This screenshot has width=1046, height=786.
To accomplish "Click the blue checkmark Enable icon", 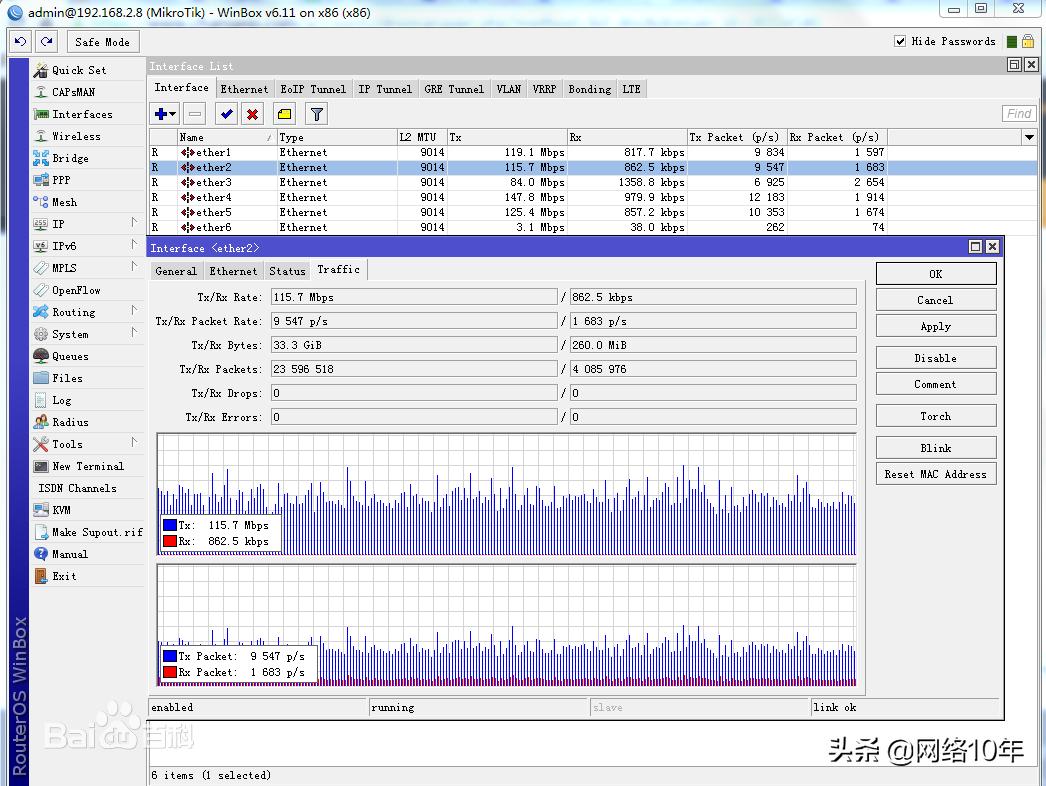I will [227, 114].
